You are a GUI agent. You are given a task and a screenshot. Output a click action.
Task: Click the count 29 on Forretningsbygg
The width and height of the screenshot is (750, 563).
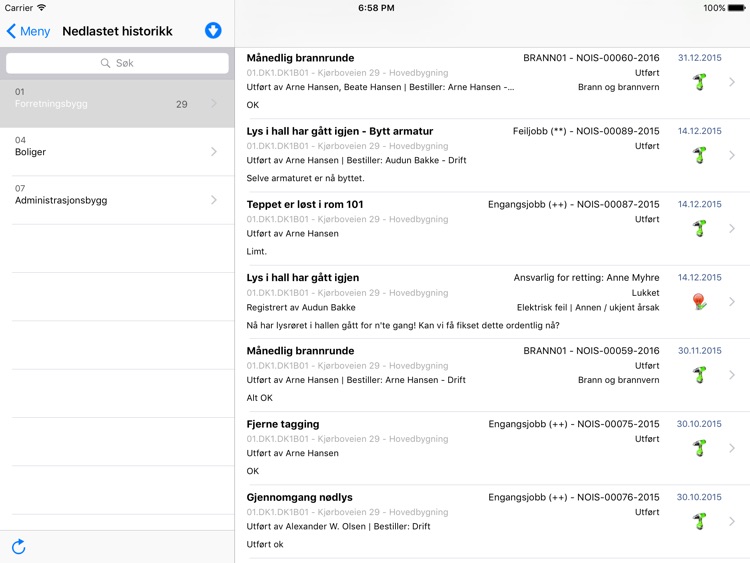[182, 104]
